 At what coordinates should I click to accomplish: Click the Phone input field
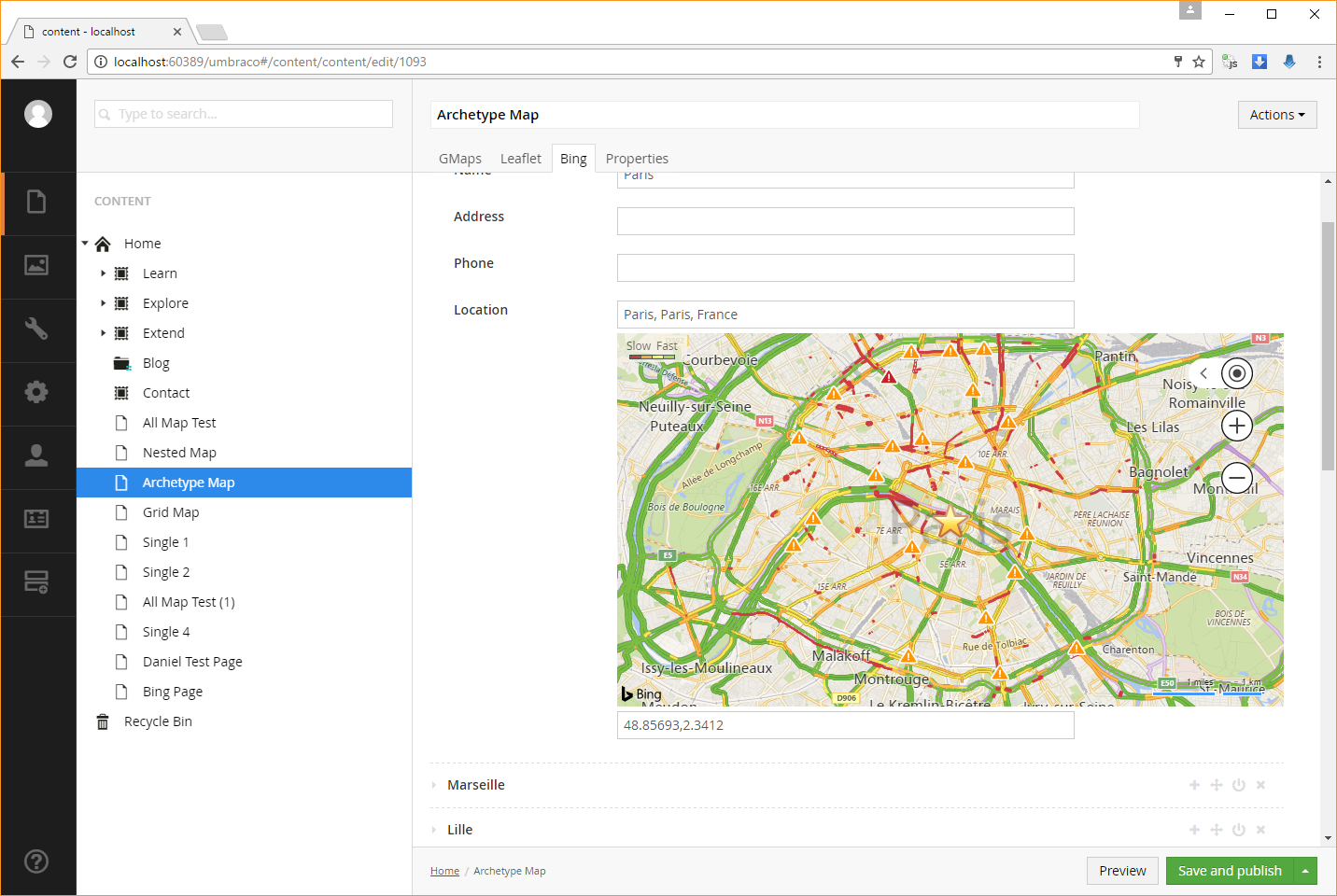tap(846, 268)
